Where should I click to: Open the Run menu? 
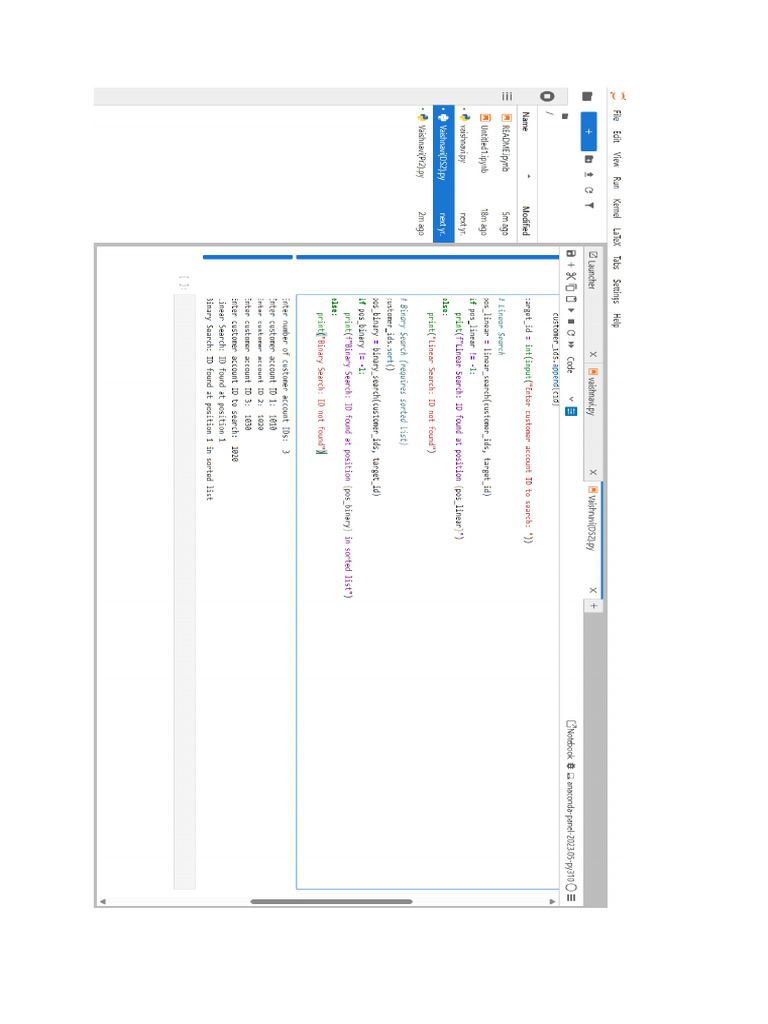(x=616, y=182)
